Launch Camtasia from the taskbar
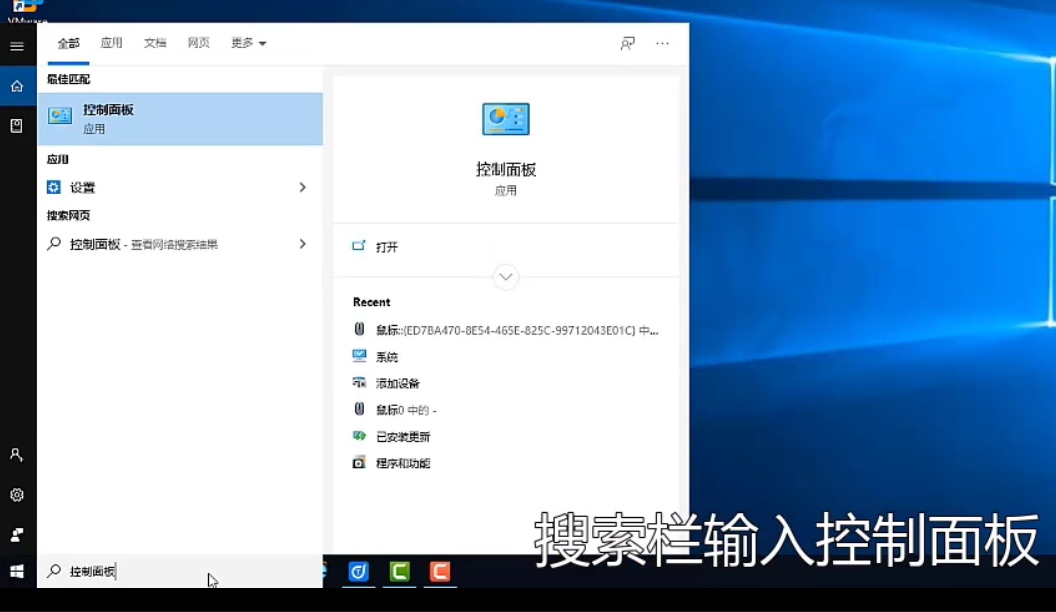The image size is (1056, 612). click(399, 572)
